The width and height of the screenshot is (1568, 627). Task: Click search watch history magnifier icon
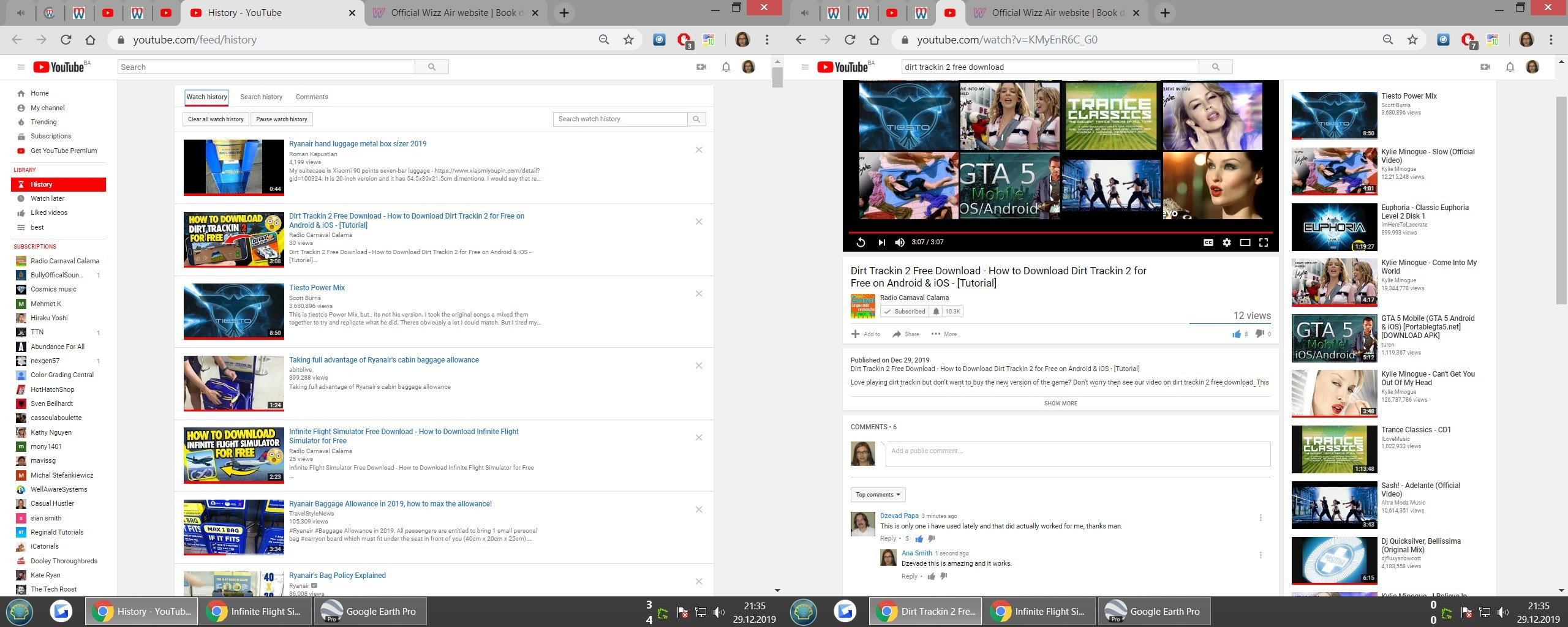point(696,119)
